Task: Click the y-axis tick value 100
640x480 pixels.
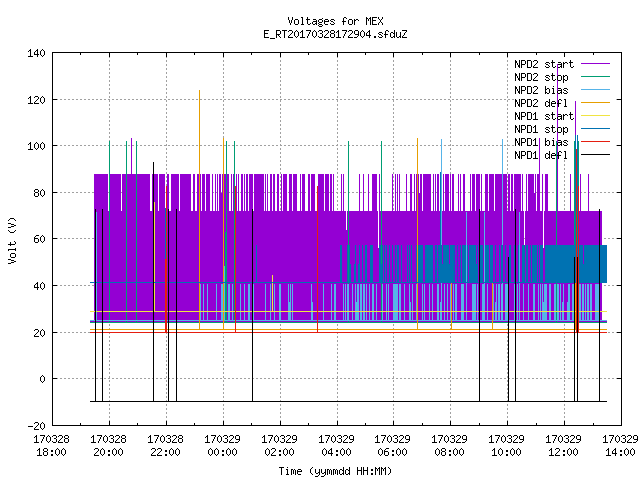Action: click(x=36, y=146)
